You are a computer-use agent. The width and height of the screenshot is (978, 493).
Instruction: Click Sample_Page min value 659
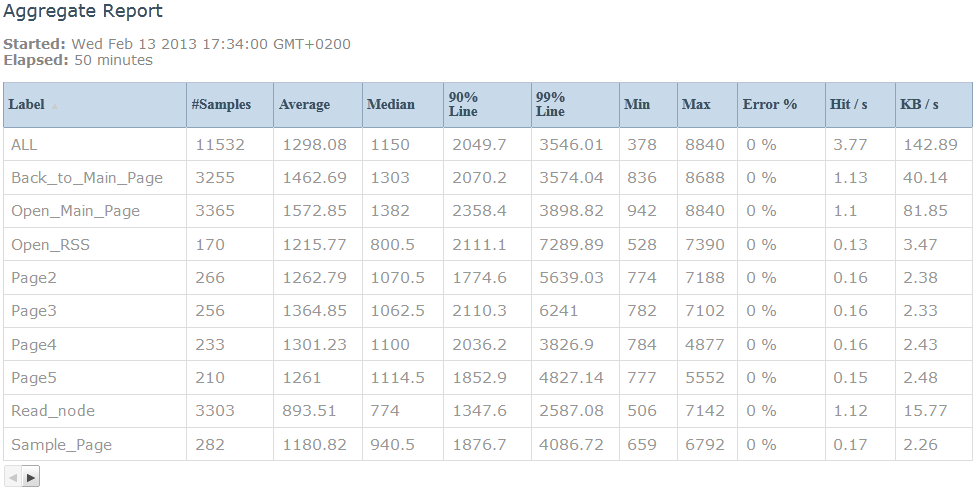coord(642,444)
